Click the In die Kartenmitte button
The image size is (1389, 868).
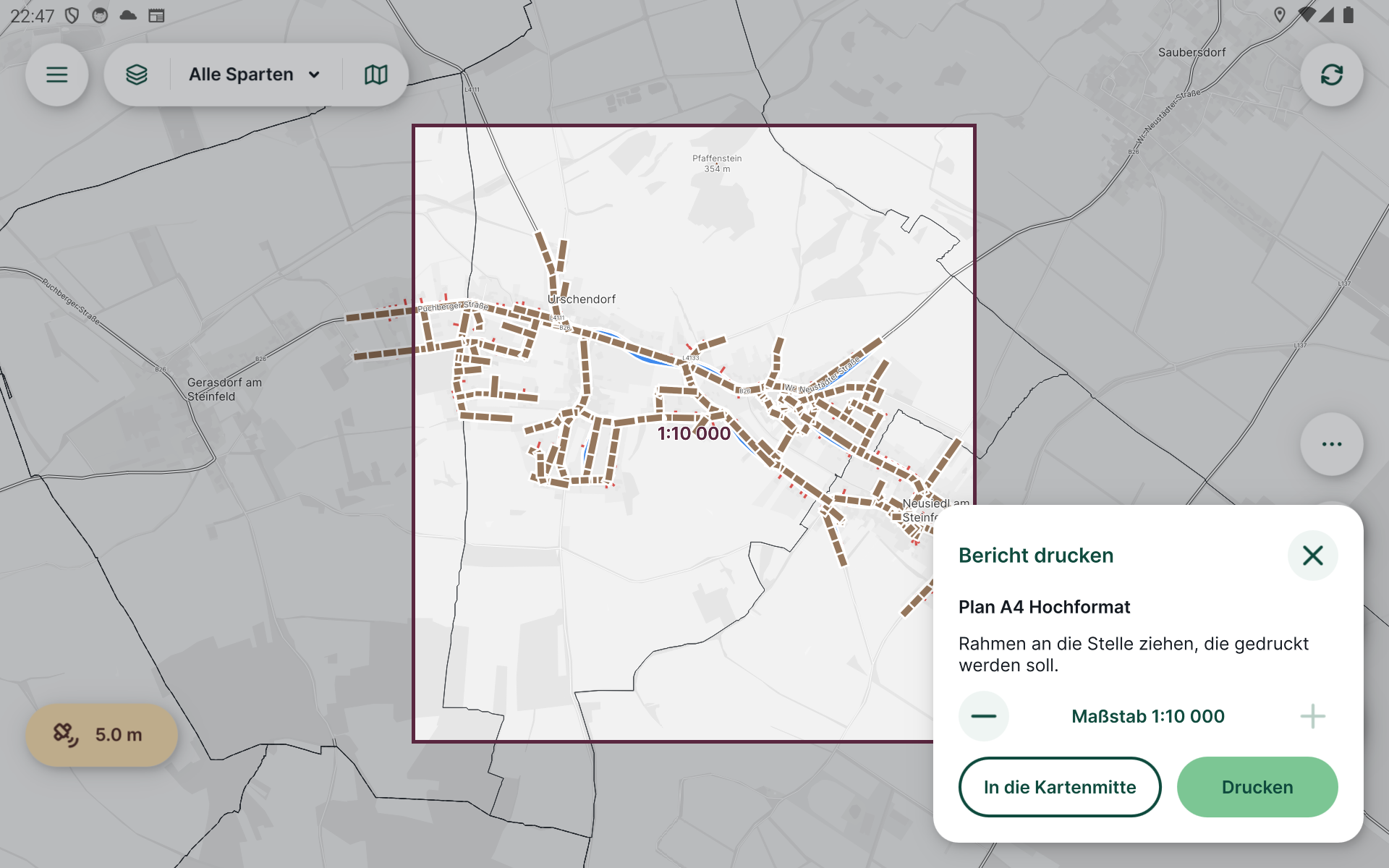1060,787
